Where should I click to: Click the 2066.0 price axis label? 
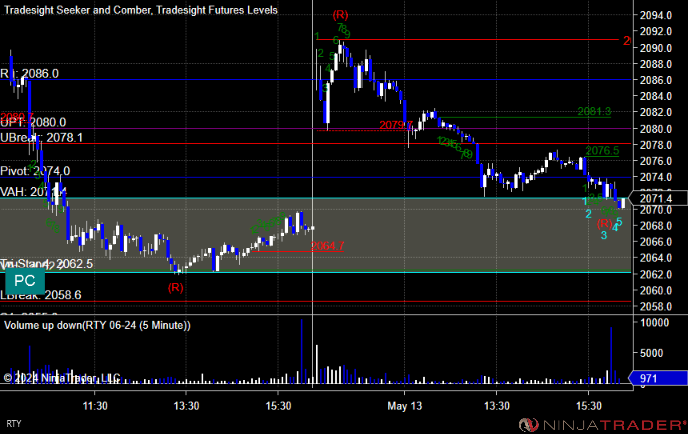656,242
